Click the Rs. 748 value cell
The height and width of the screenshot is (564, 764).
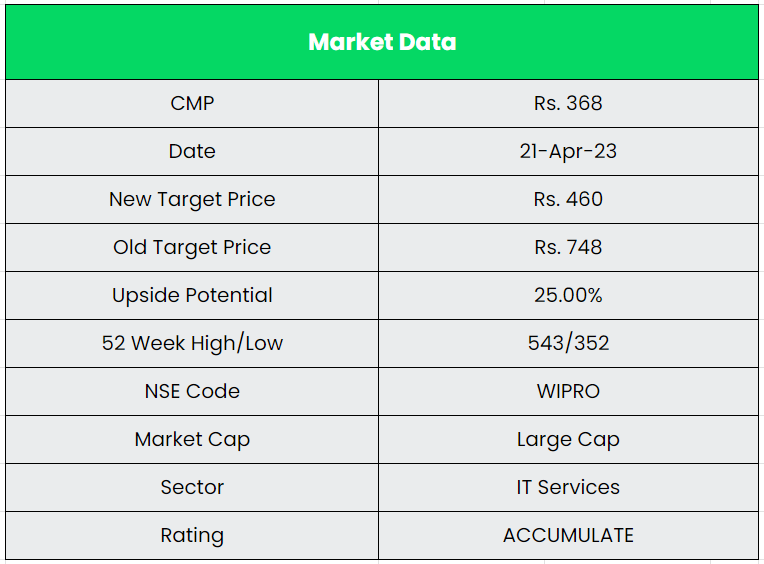pyautogui.click(x=568, y=247)
